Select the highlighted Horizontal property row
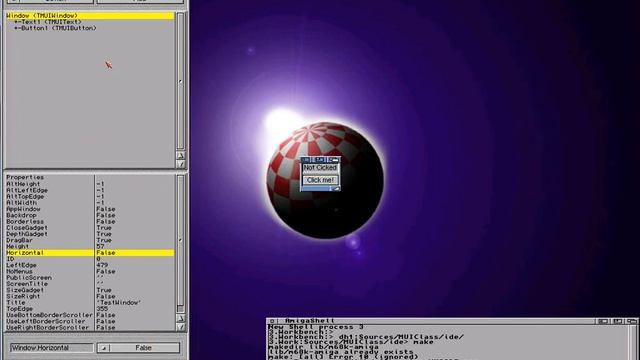 pyautogui.click(x=90, y=253)
